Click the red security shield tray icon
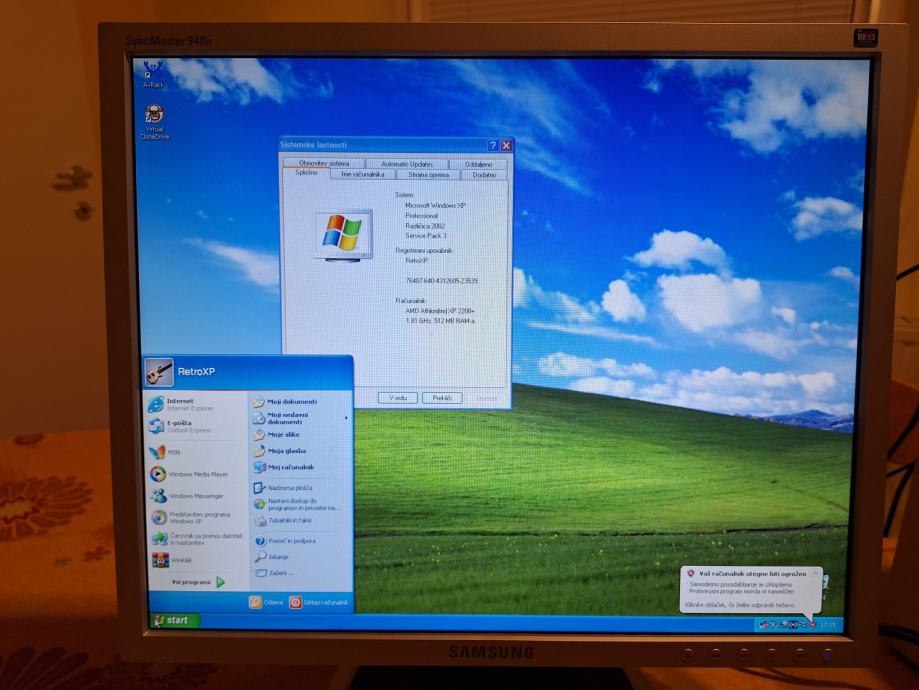Image resolution: width=919 pixels, height=690 pixels. [x=811, y=624]
